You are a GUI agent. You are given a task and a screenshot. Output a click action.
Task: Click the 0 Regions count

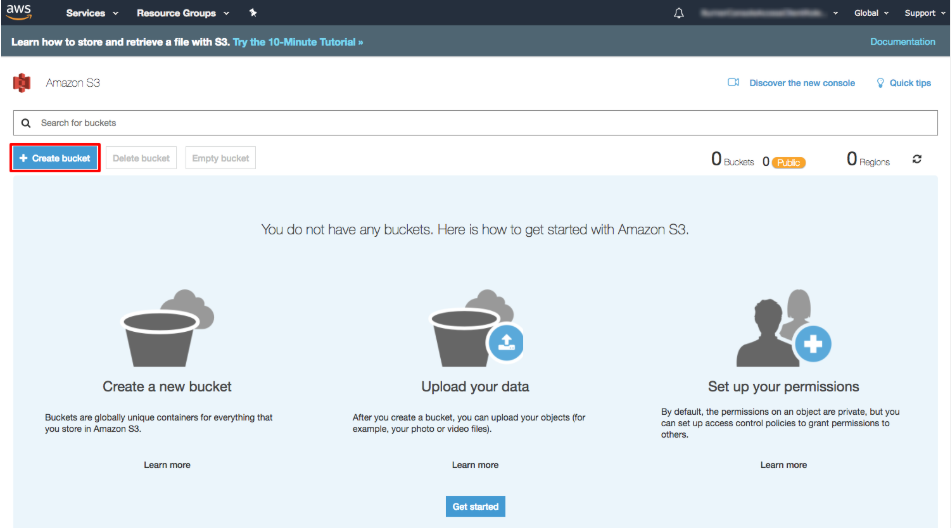coord(868,159)
